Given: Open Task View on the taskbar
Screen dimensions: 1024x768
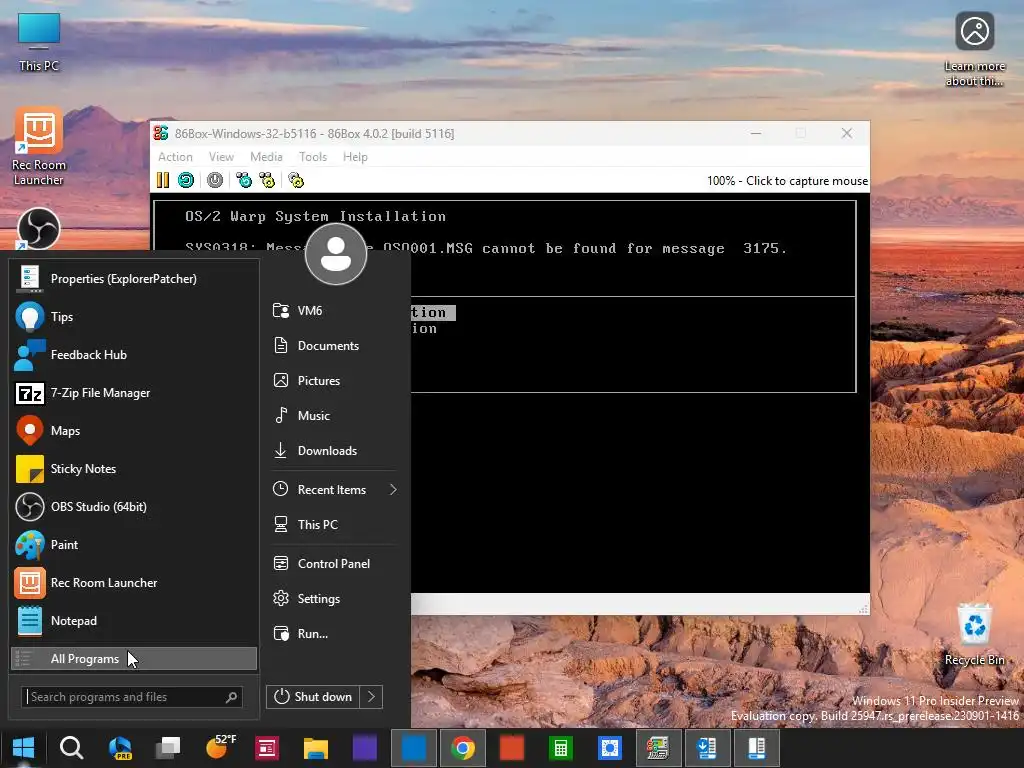Looking at the screenshot, I should (168, 748).
